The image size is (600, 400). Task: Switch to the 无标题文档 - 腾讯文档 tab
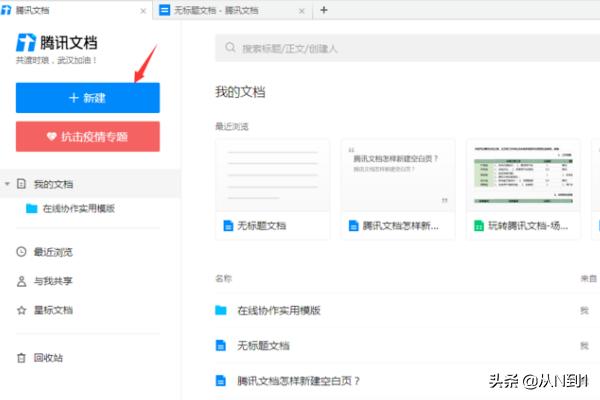point(233,10)
